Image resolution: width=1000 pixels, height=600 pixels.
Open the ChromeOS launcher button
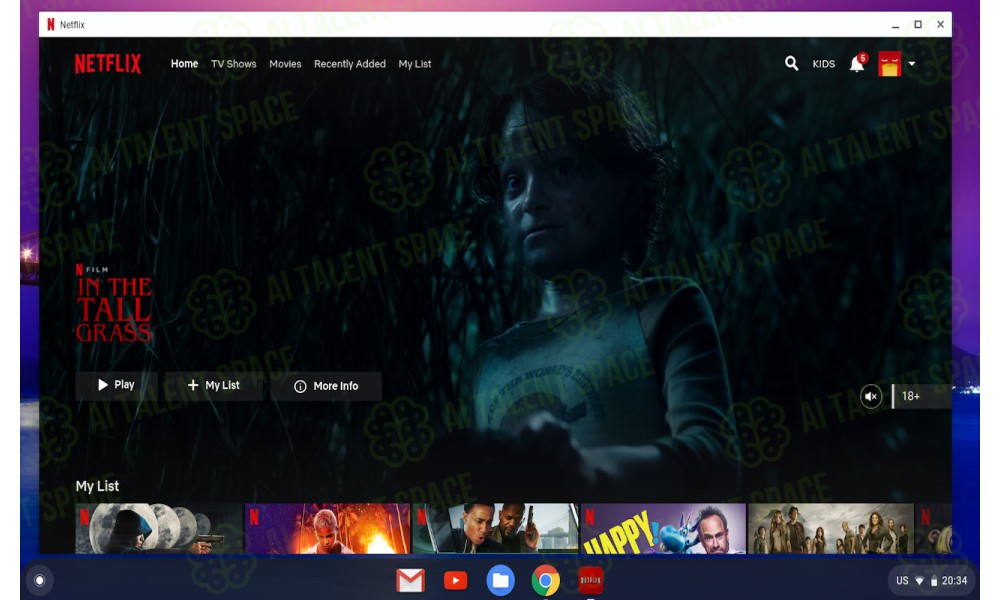(40, 580)
